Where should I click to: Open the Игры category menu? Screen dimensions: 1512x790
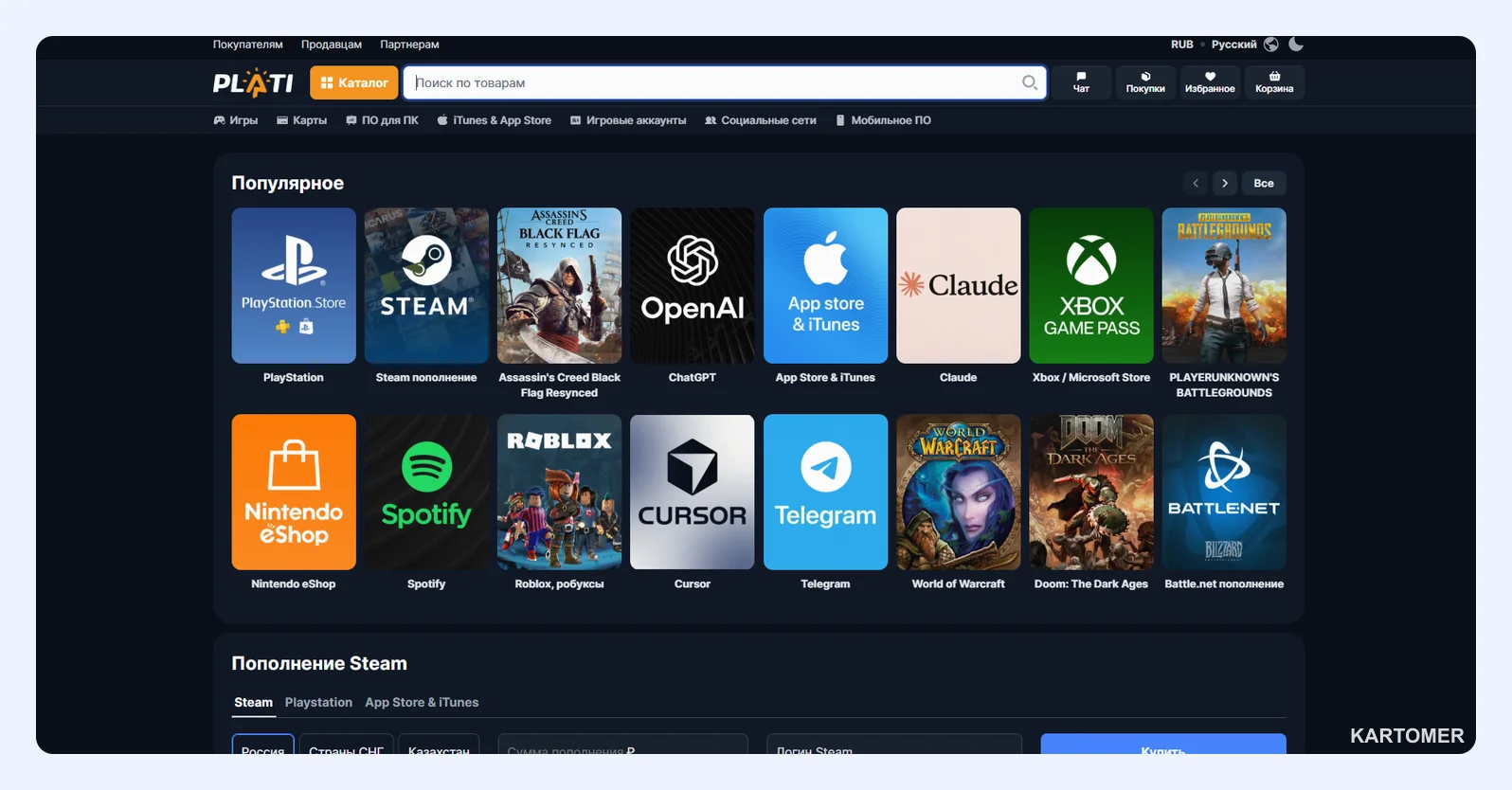tap(236, 120)
